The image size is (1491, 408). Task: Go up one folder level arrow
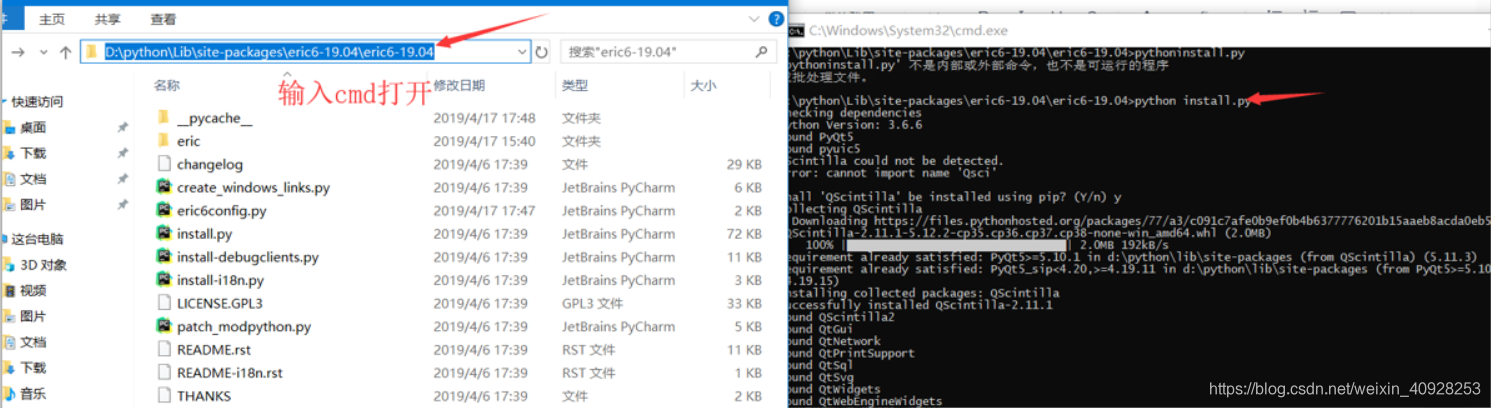click(65, 52)
